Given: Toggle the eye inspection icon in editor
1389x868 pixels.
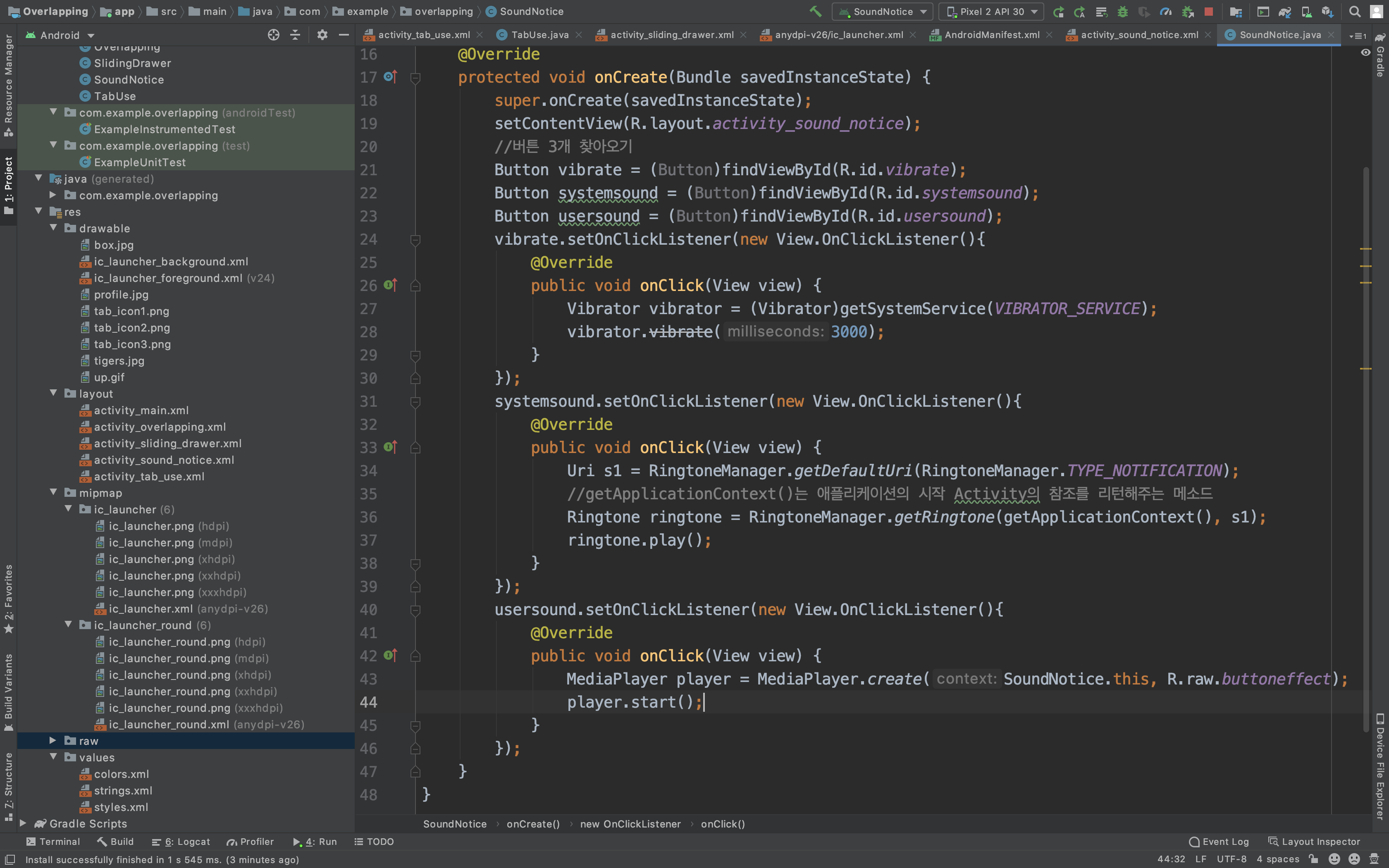Looking at the screenshot, I should (x=1365, y=52).
